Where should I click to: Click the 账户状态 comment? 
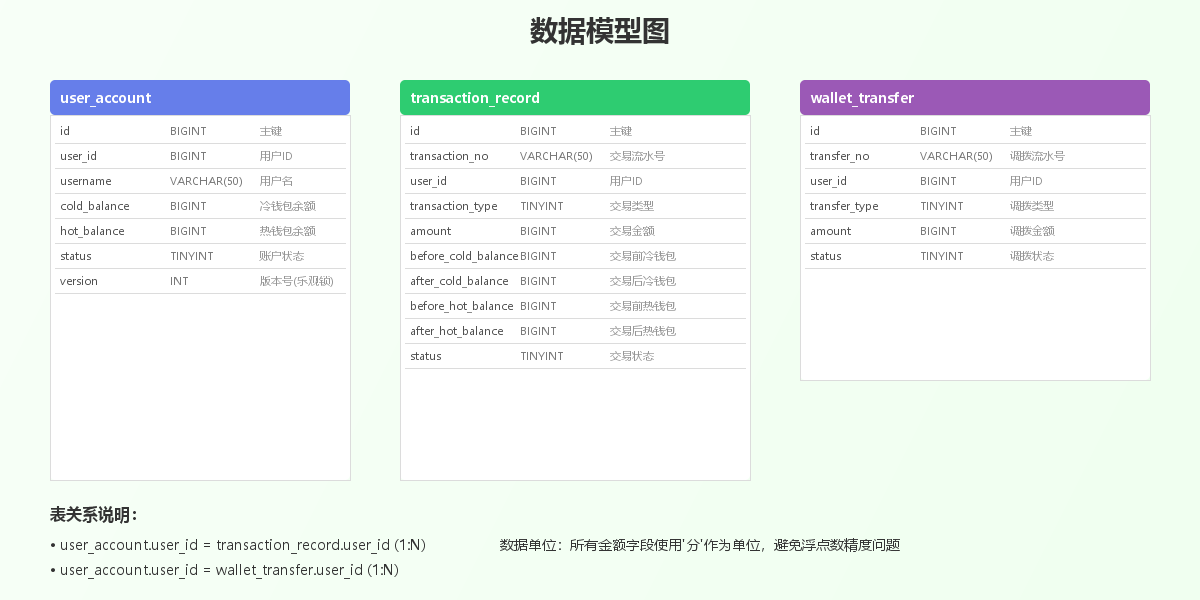[x=282, y=256]
